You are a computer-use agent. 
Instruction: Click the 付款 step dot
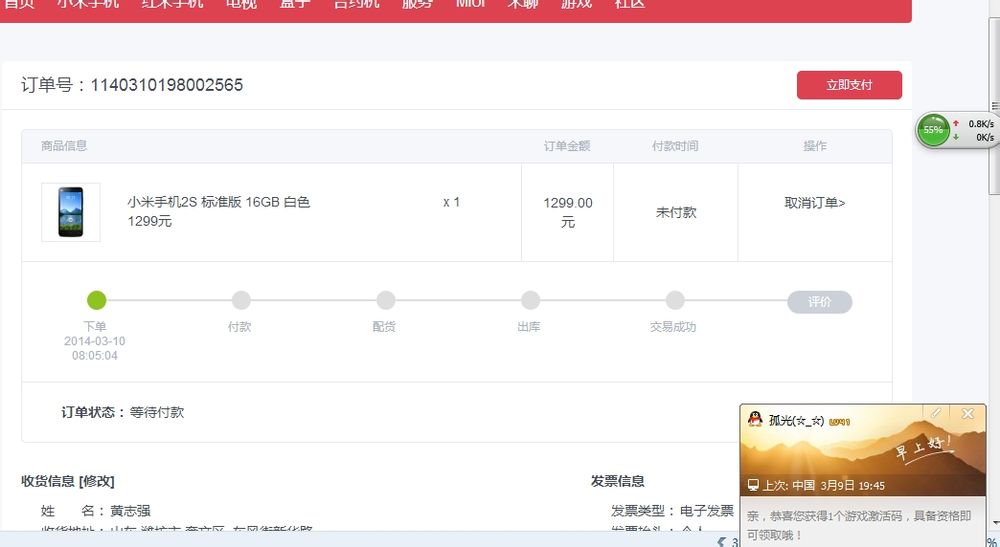pos(241,300)
